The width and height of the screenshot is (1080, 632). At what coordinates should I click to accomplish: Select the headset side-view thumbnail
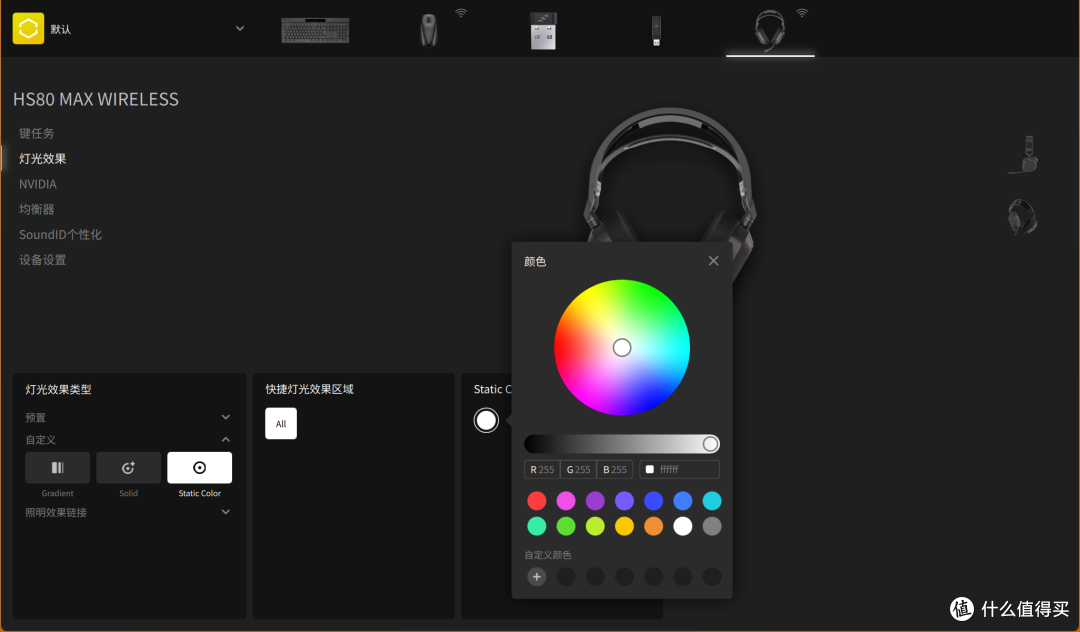tap(1024, 155)
